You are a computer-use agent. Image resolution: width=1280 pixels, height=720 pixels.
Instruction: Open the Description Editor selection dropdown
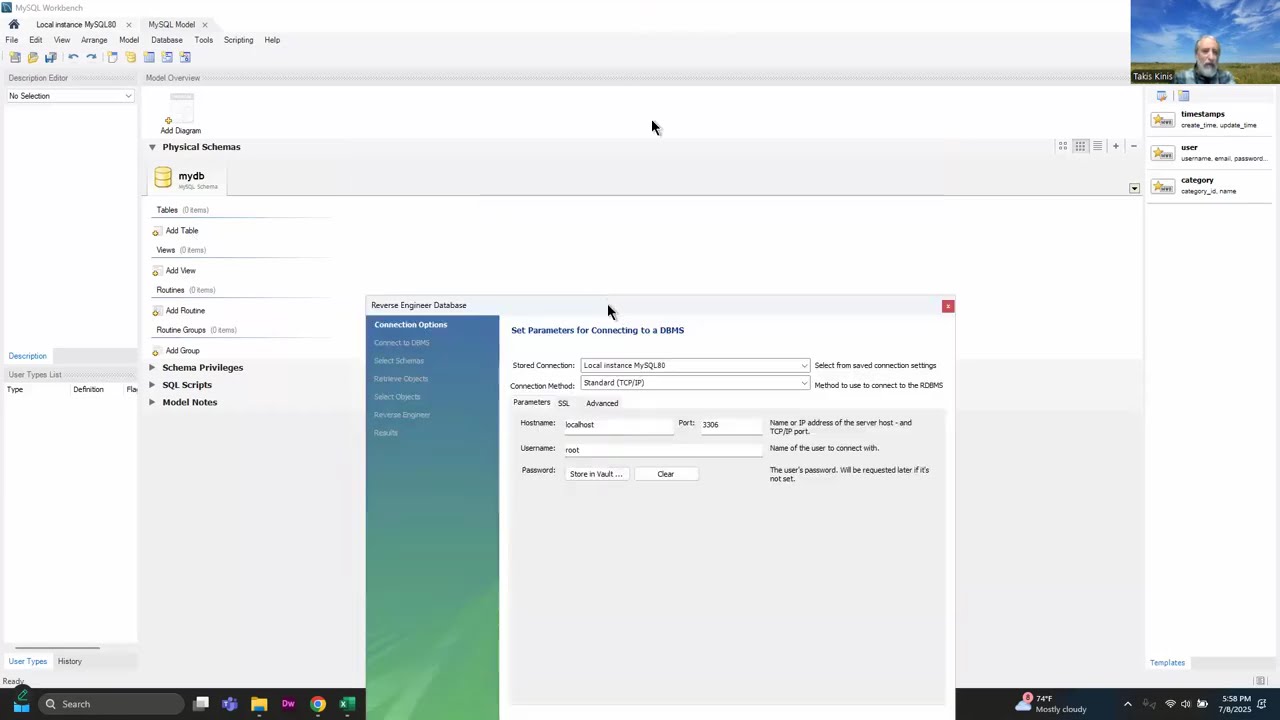click(70, 96)
